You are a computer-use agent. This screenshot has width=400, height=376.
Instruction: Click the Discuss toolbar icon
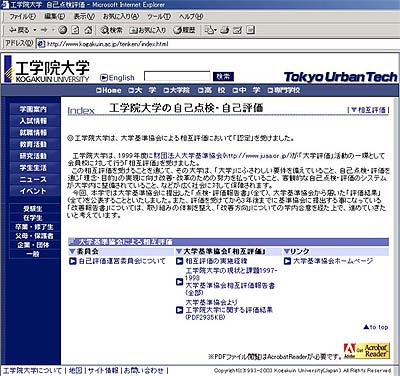pyautogui.click(x=251, y=30)
